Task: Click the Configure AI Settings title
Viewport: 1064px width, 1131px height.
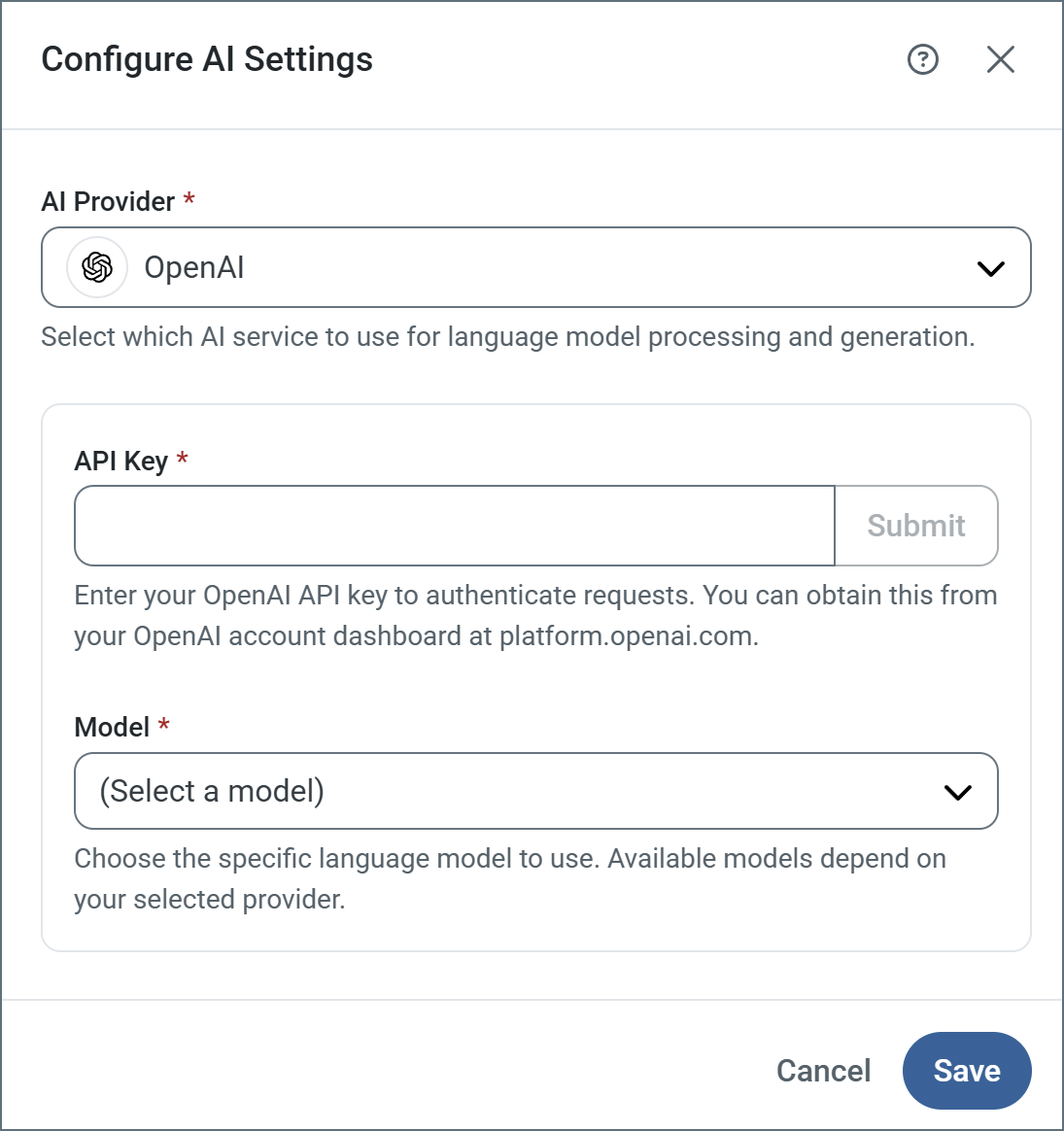Action: 207,59
